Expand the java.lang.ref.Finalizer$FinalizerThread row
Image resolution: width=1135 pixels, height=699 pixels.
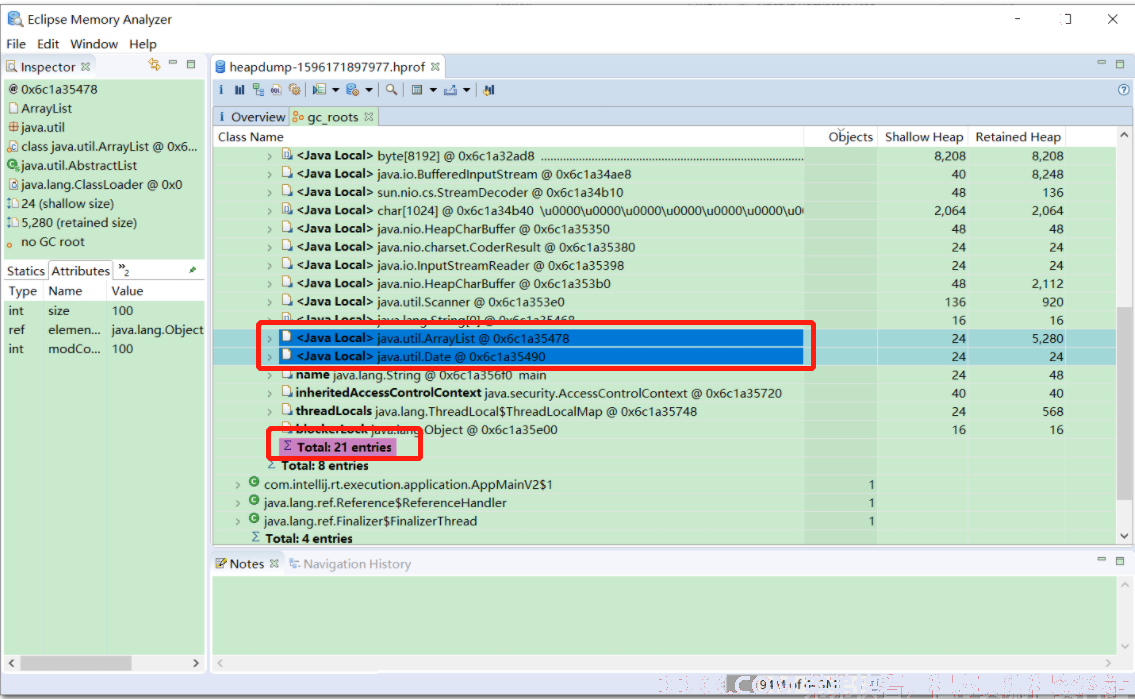pos(237,521)
